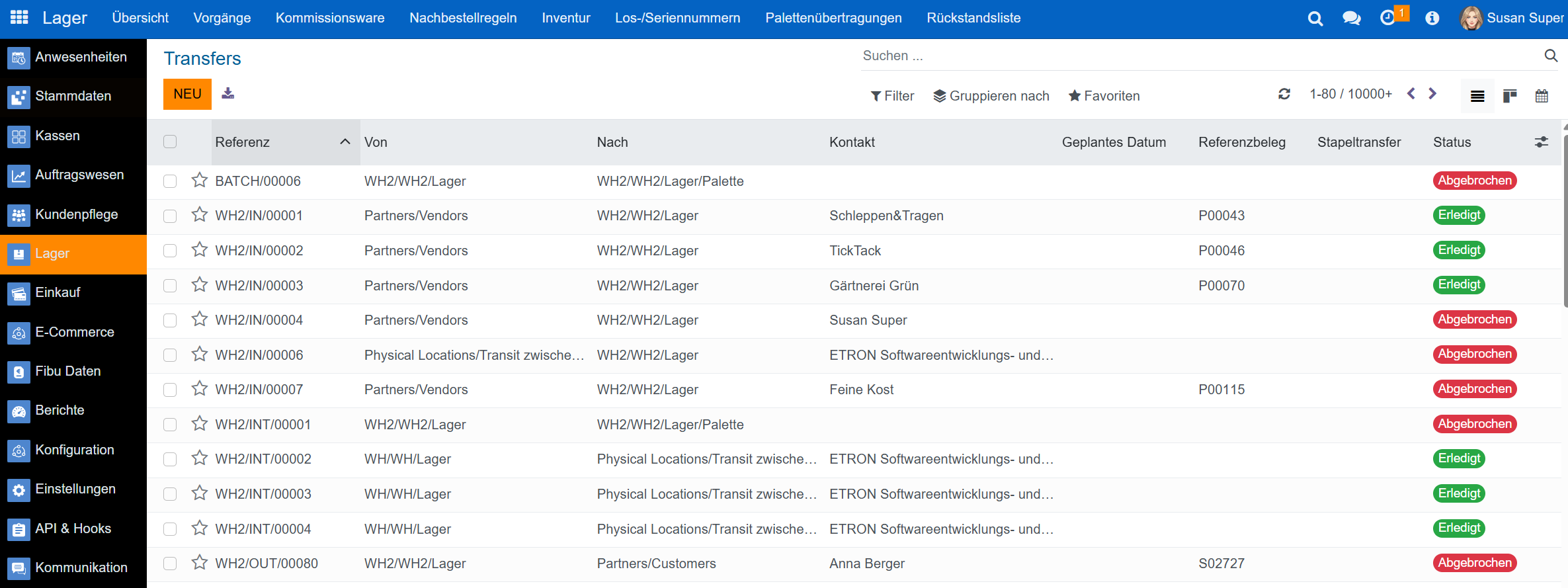Viewport: 1568px width, 588px height.
Task: Toggle select-all checkbox in header
Action: point(170,142)
